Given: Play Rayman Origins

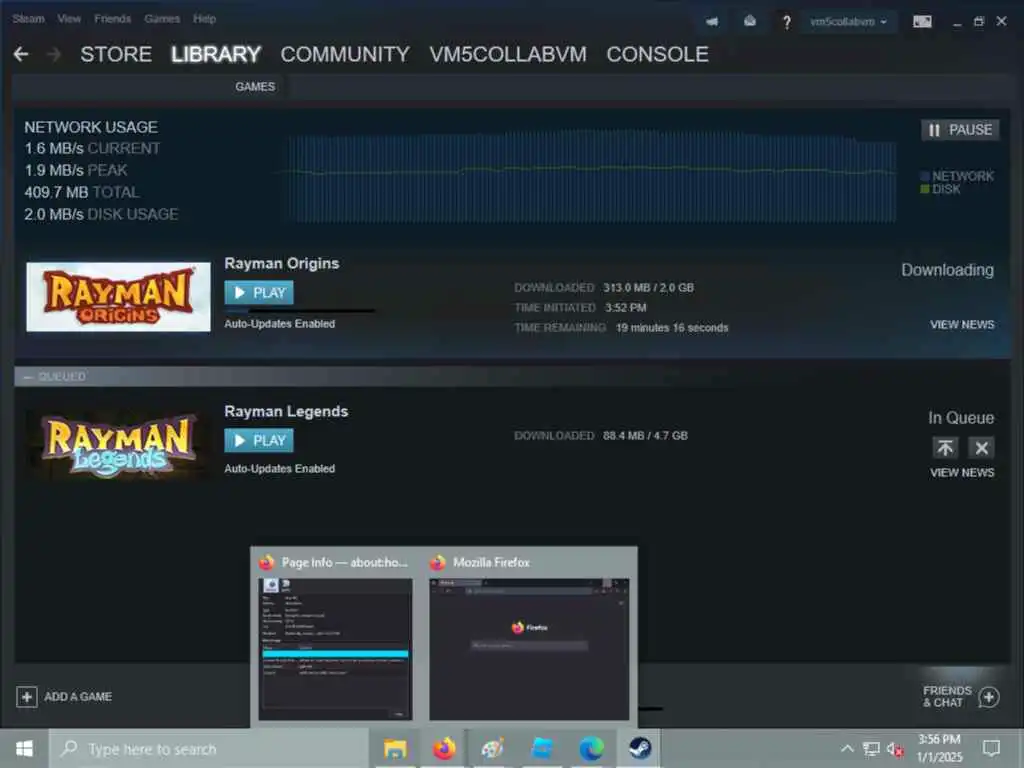Looking at the screenshot, I should click(259, 293).
